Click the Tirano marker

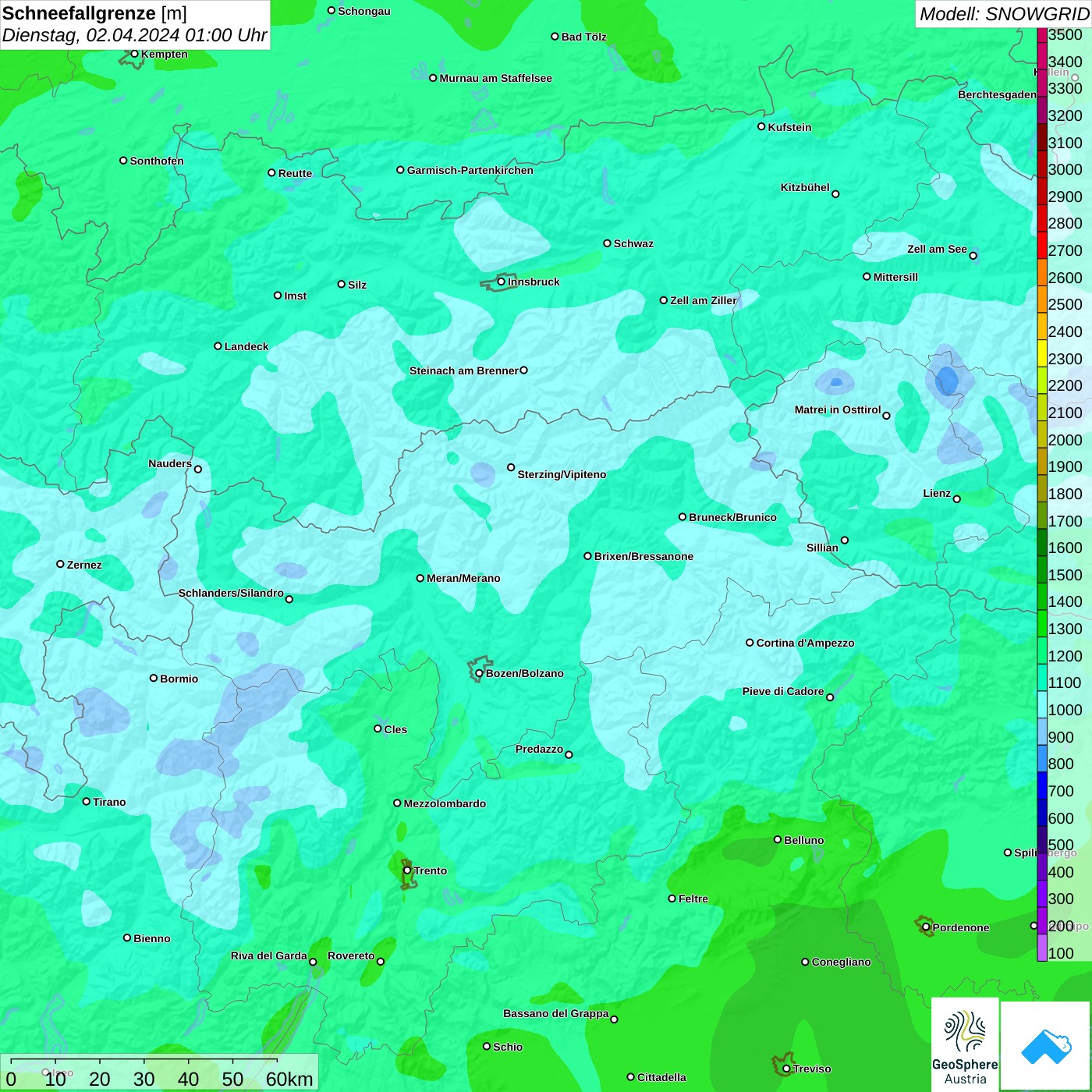coord(87,801)
